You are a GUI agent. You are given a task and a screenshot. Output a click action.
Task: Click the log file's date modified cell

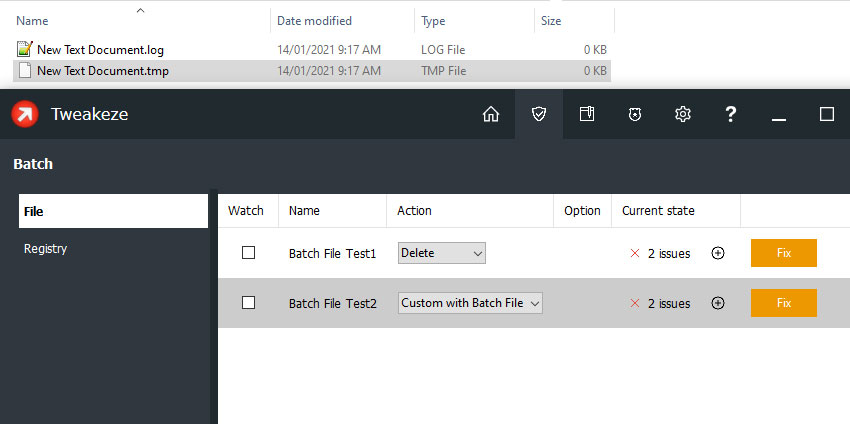329,50
